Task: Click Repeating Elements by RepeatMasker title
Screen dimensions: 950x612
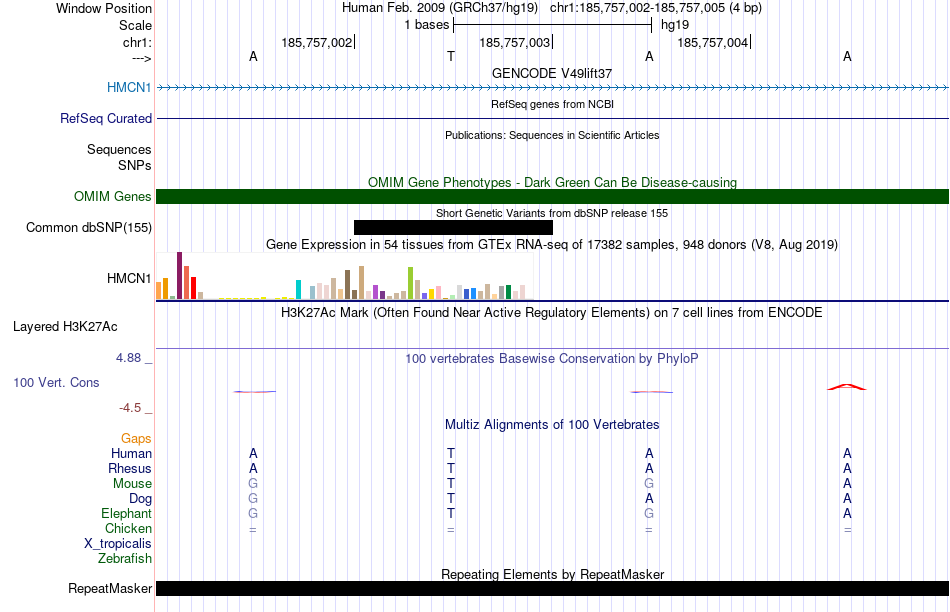Action: (553, 574)
